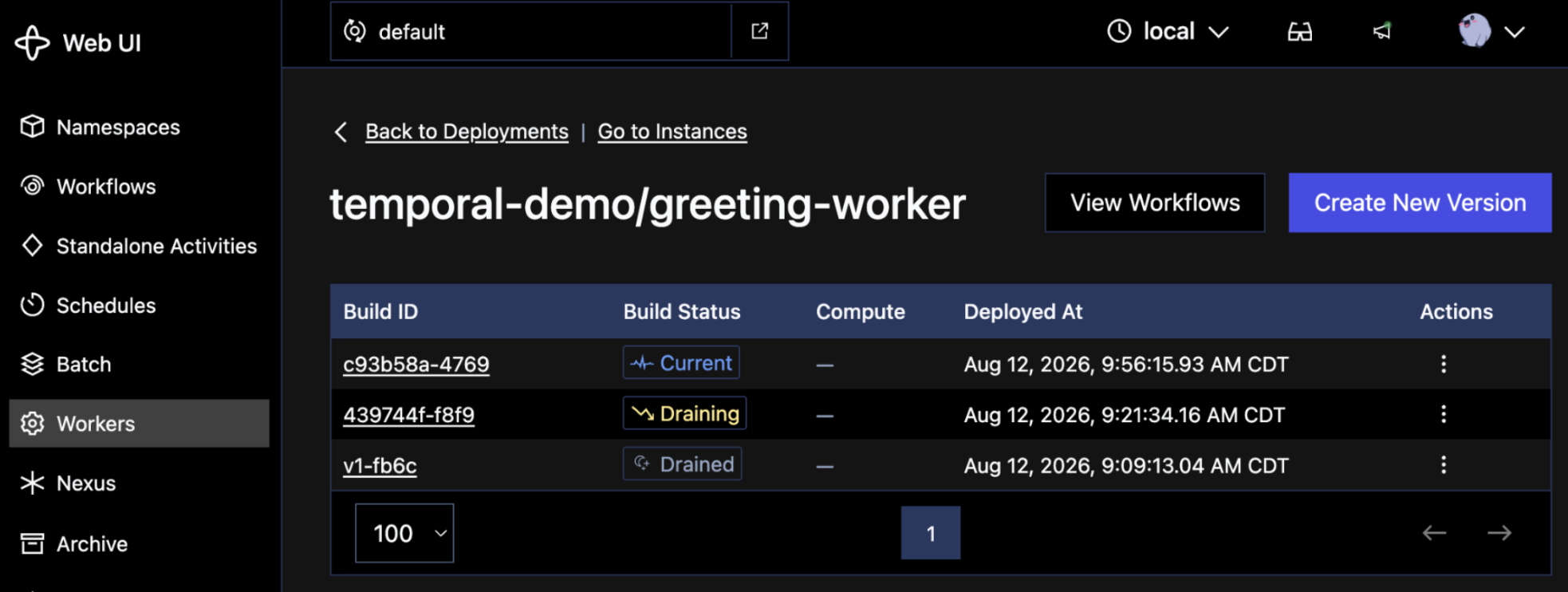
Task: Click the View Workflows button
Action: [x=1155, y=203]
